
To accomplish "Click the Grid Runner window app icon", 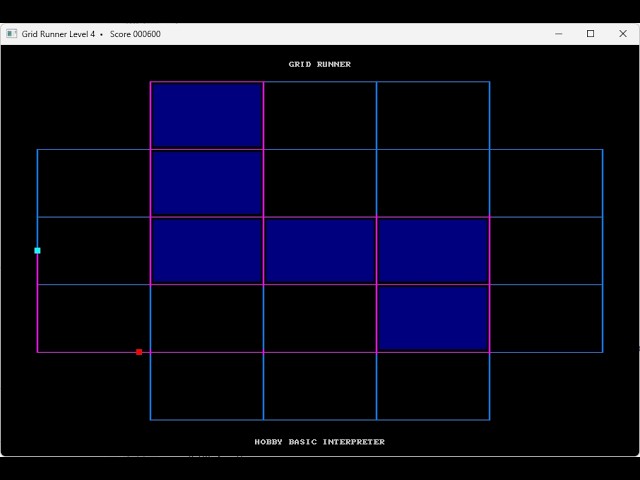I will 11,34.
